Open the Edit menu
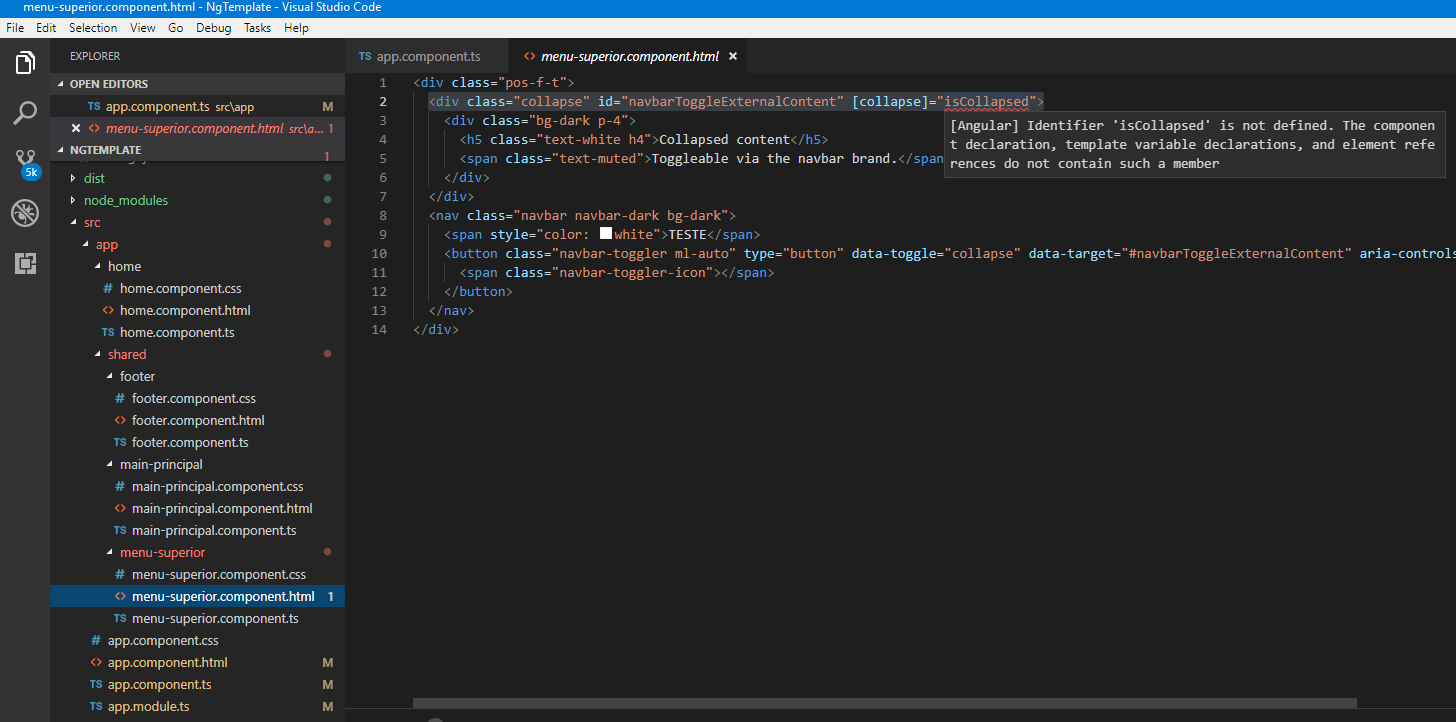This screenshot has width=1456, height=722. [46, 28]
